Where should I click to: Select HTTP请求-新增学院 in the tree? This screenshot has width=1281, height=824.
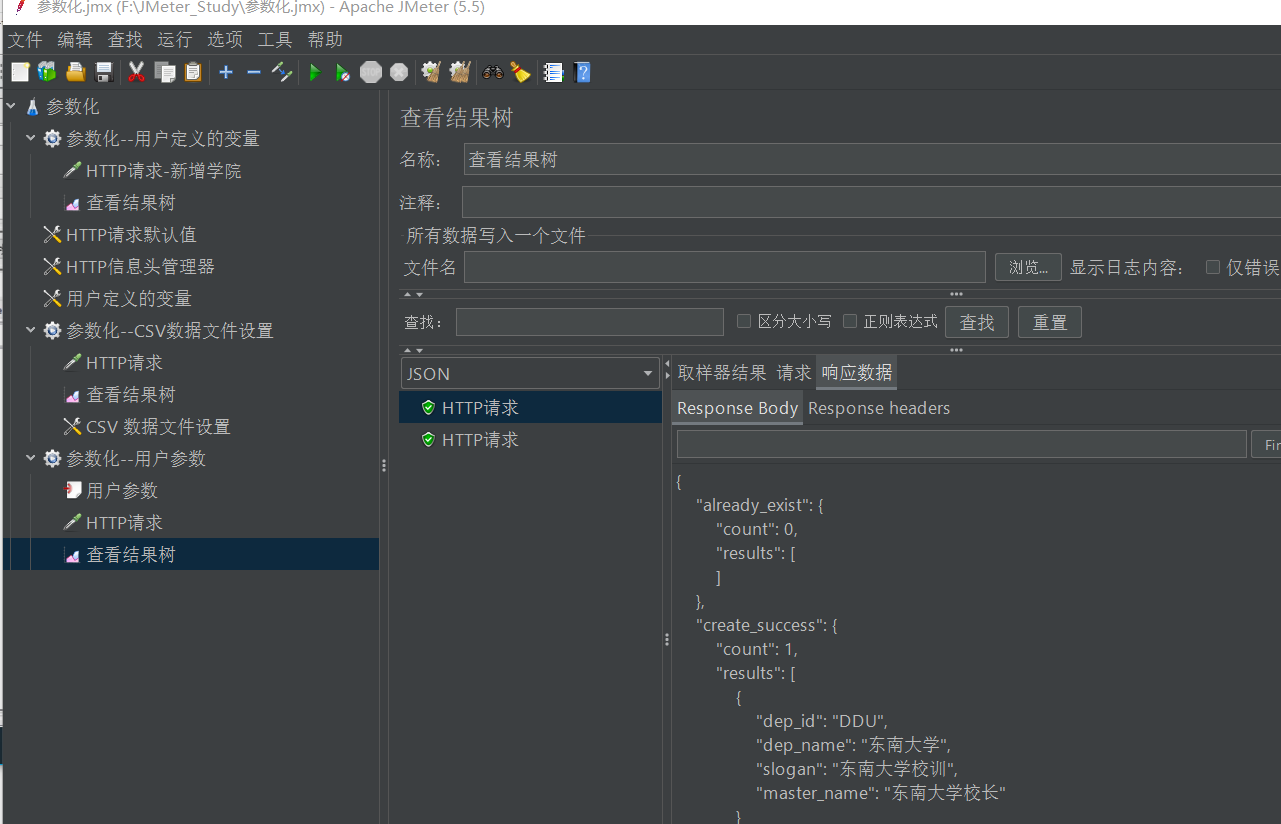pos(163,171)
